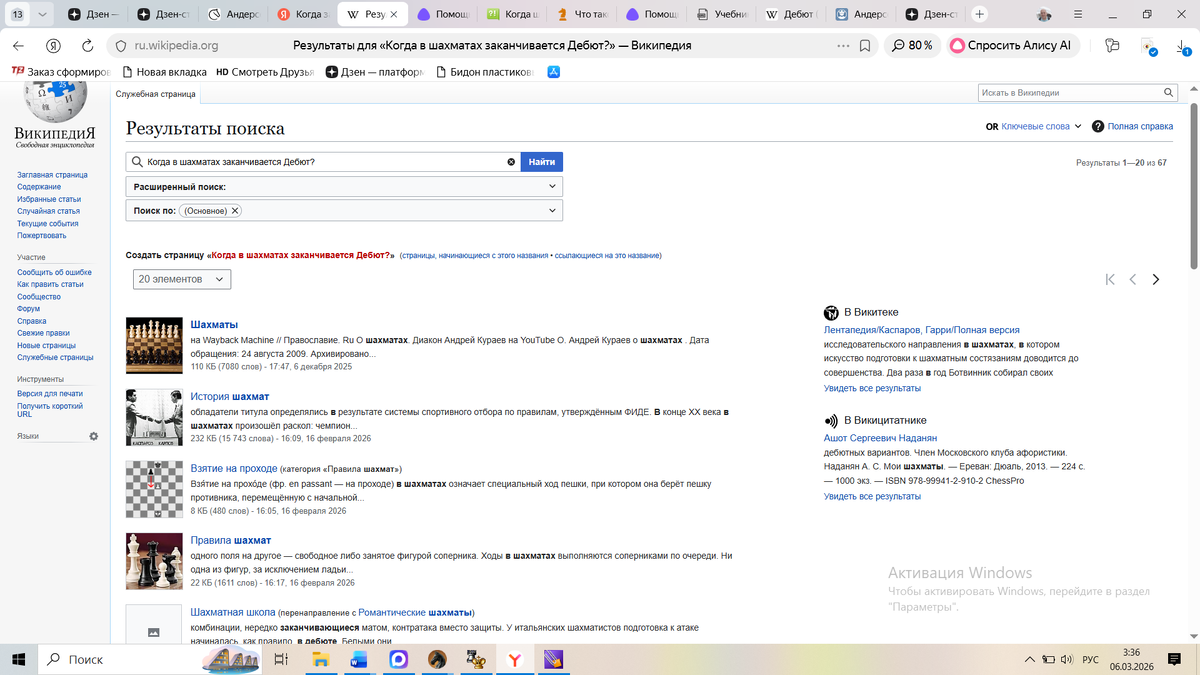Click the Wikipedia top search field

point(1069,93)
